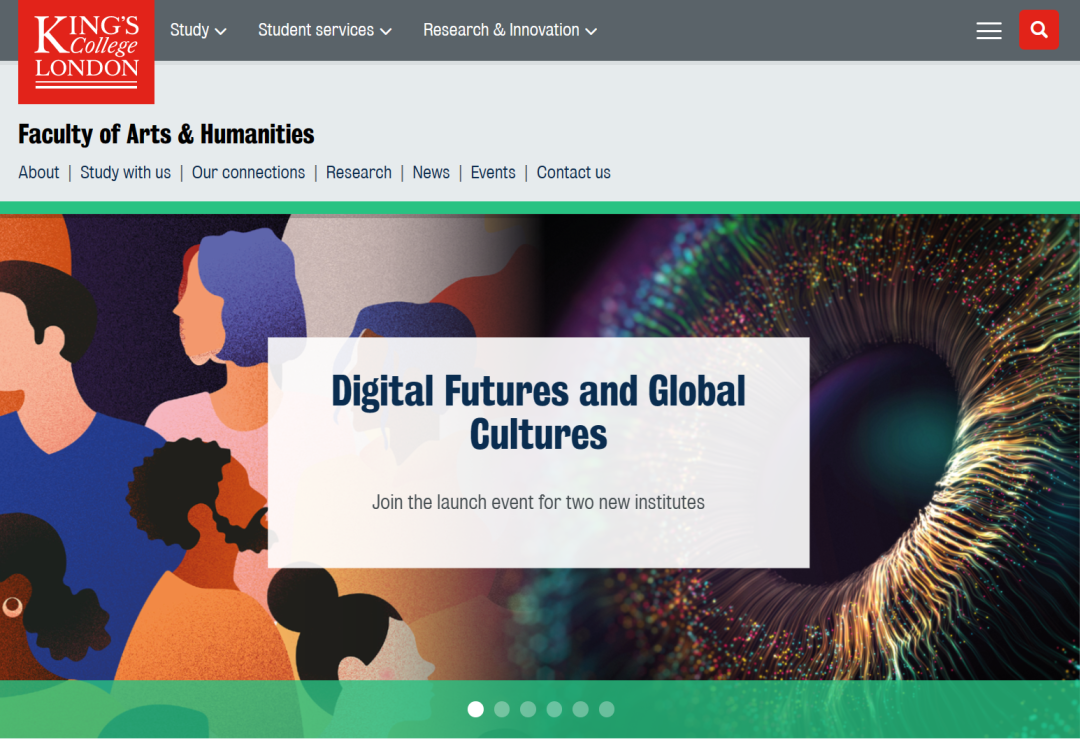Screen dimensions: 1080x739
Task: Show the fifth carousel slide dot
Action: click(x=580, y=709)
